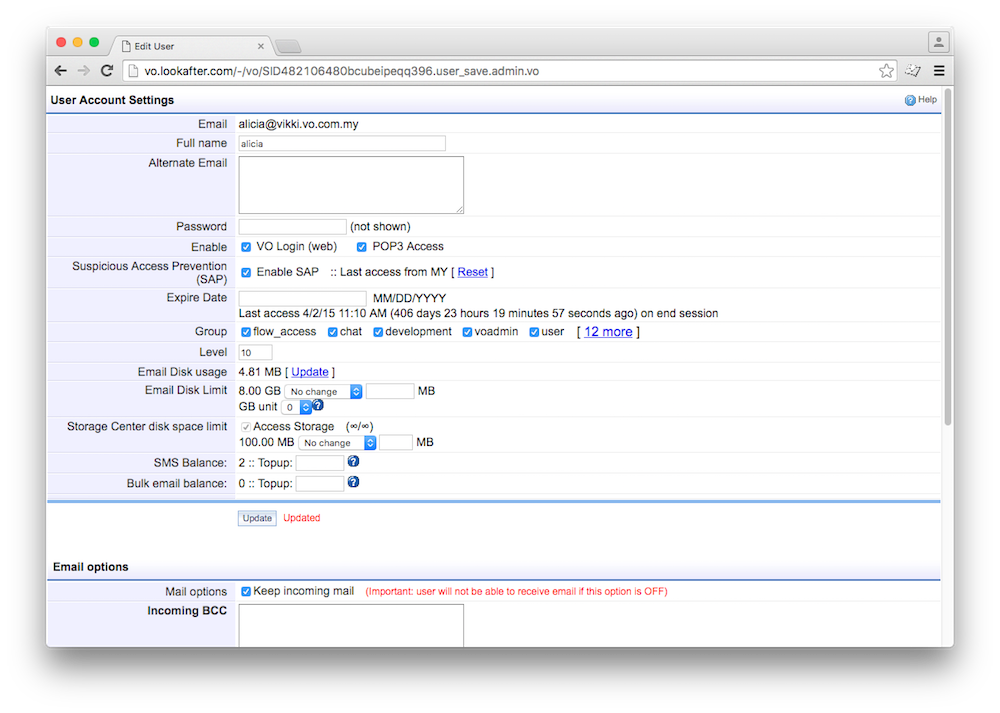1000x713 pixels.
Task: Click the browser forward arrow
Action: click(84, 71)
